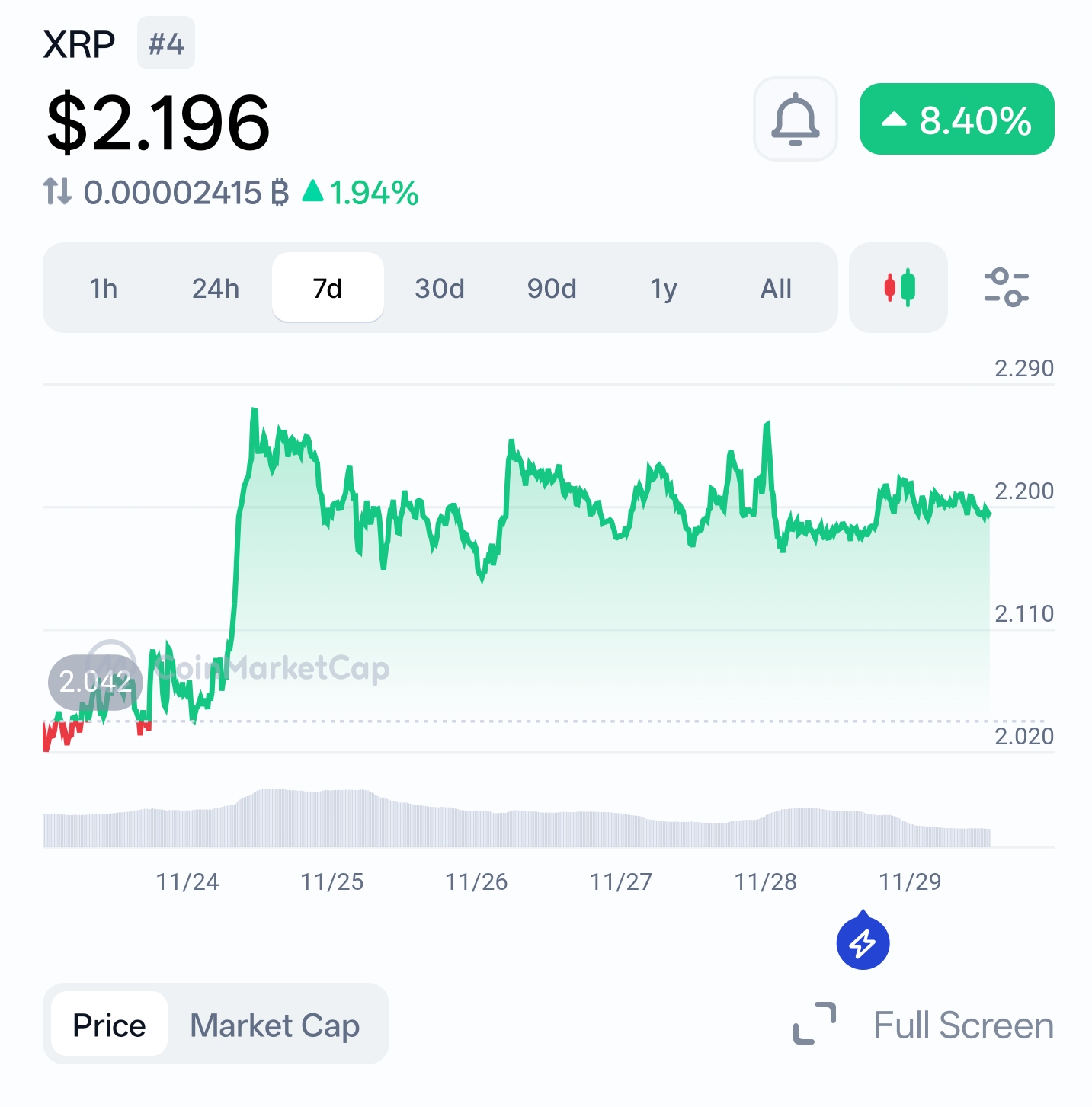The height and width of the screenshot is (1107, 1092).
Task: Show the 90d price chart
Action: point(552,289)
